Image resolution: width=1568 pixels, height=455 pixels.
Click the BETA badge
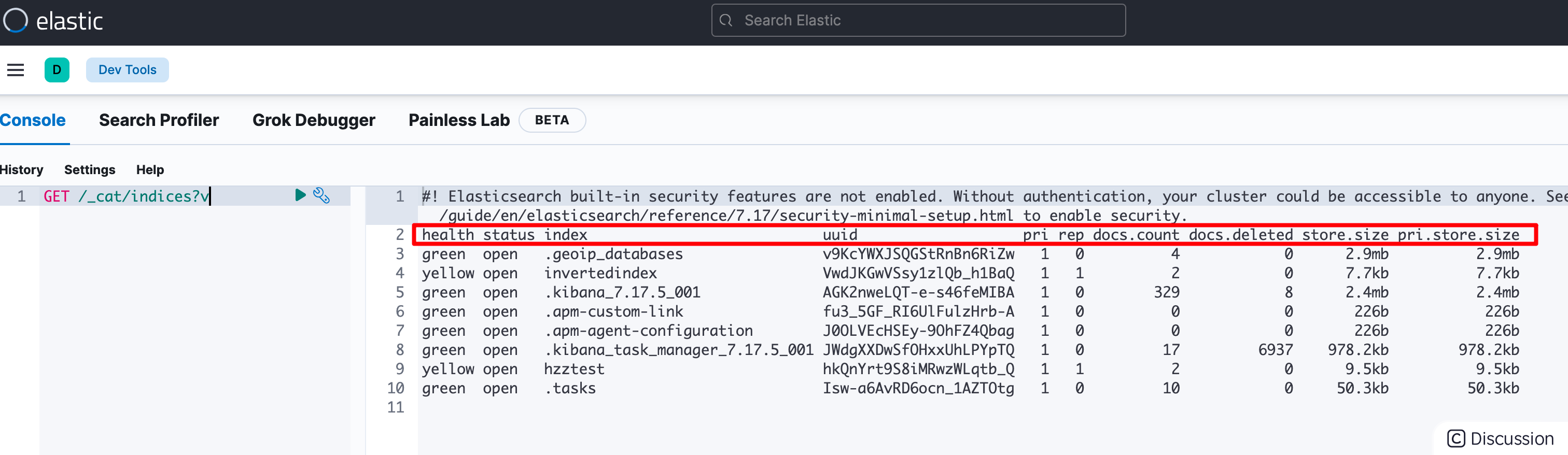pos(552,120)
